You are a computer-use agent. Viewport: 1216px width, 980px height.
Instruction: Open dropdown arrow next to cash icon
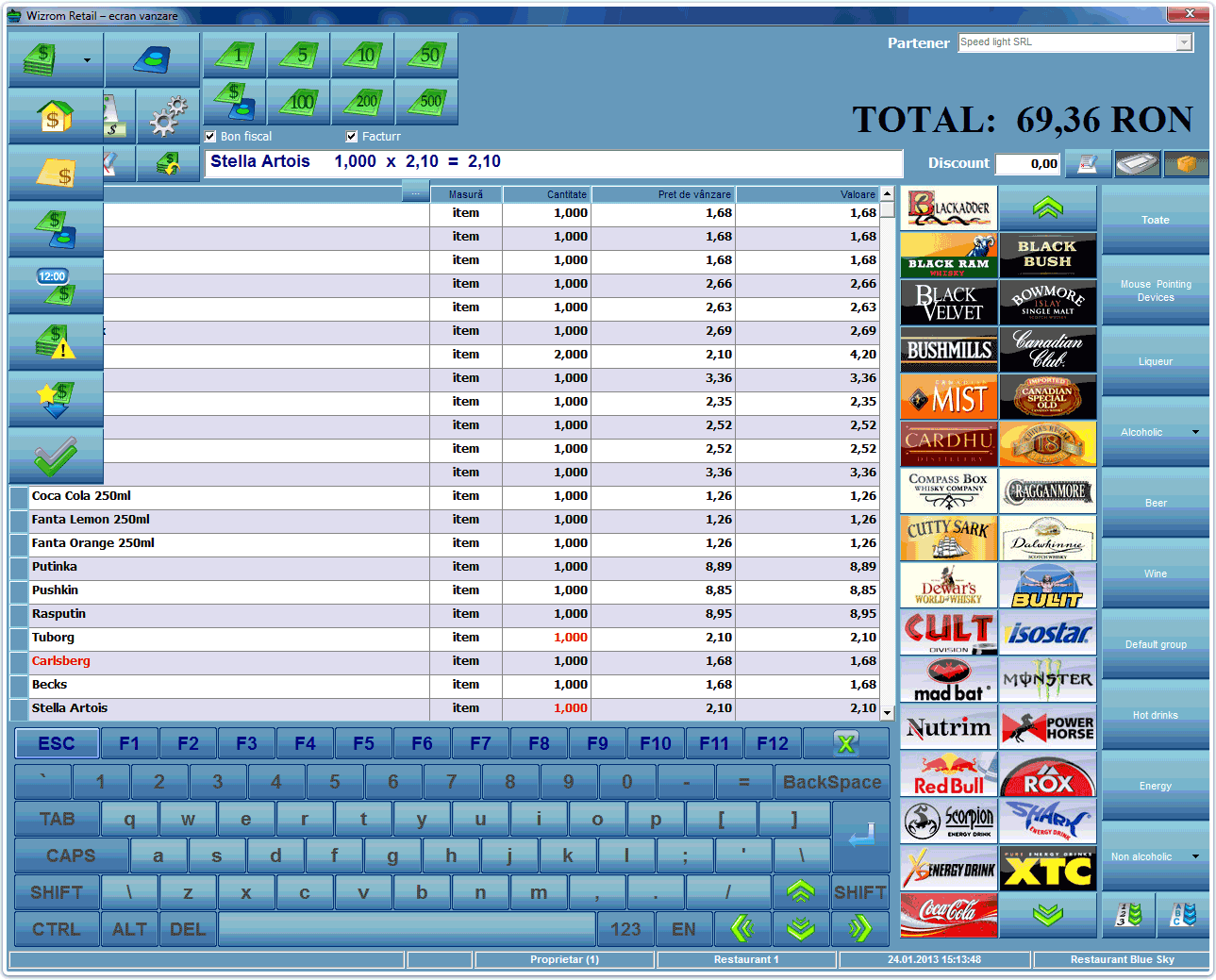tap(87, 60)
